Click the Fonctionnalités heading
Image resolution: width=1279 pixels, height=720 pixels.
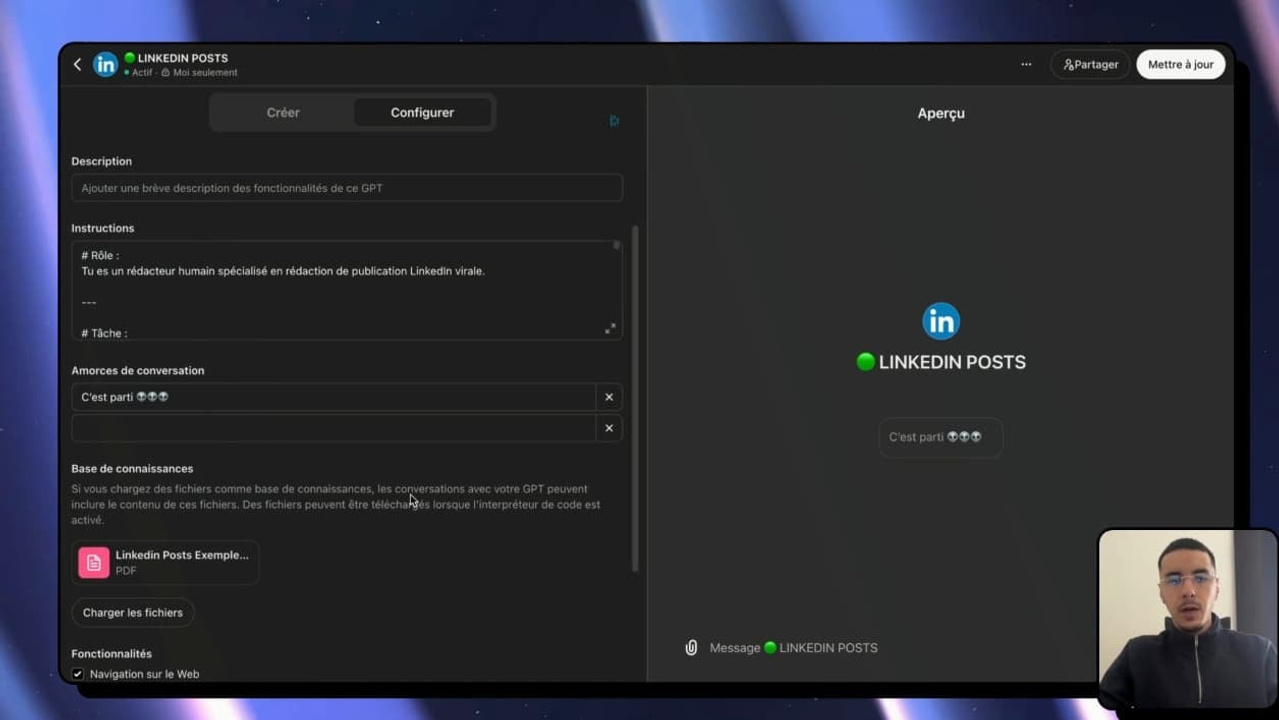click(112, 653)
